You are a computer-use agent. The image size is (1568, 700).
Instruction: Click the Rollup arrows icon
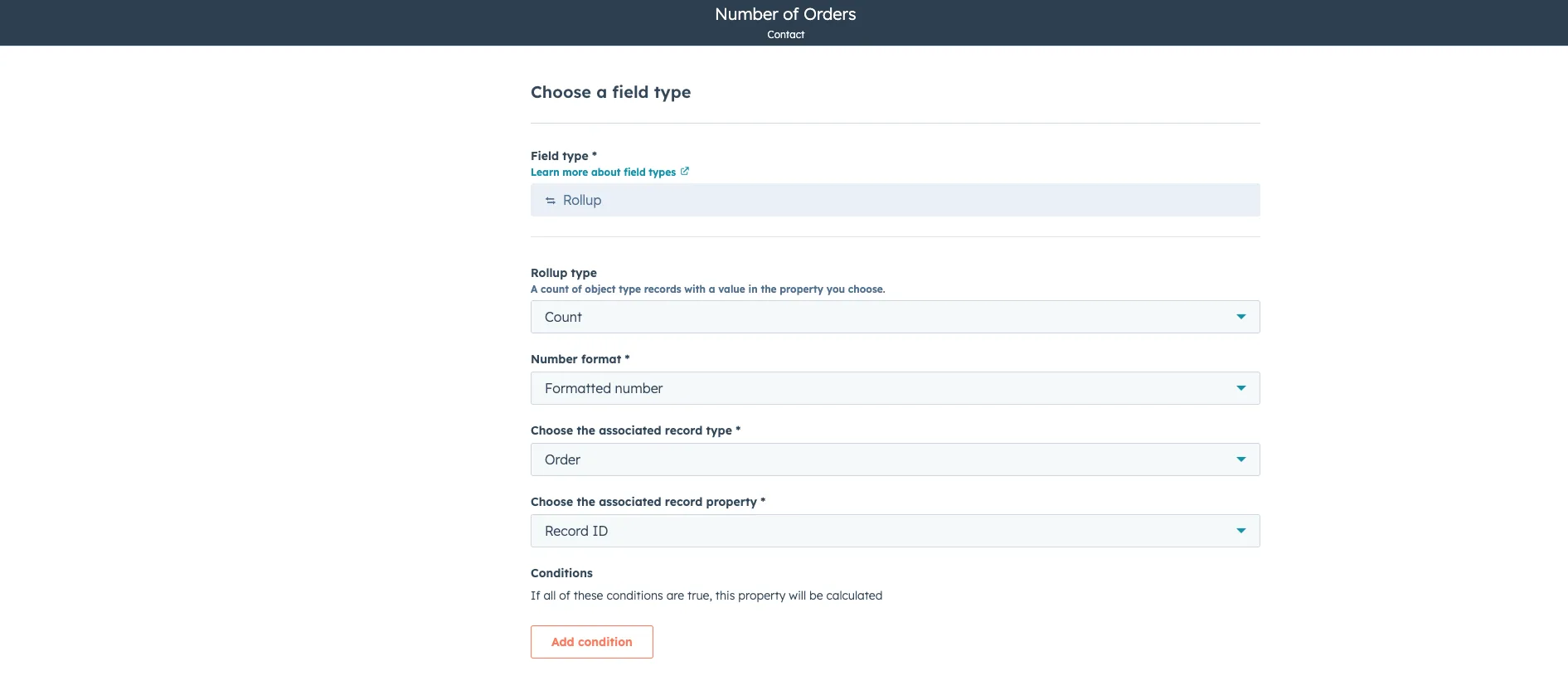tap(551, 201)
